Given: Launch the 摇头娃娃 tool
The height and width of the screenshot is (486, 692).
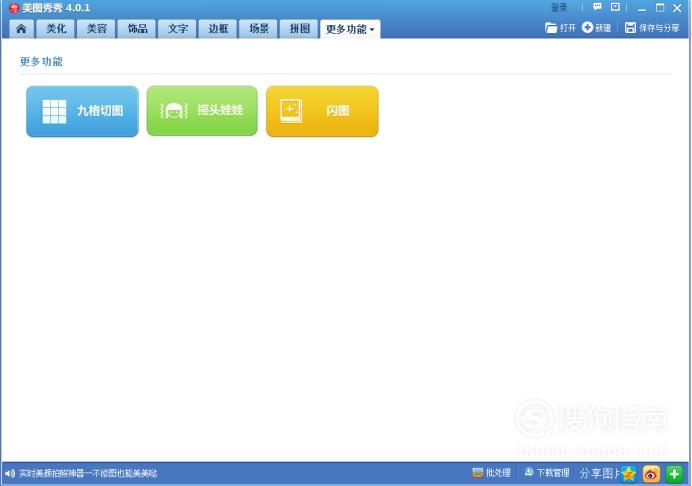Looking at the screenshot, I should 202,111.
